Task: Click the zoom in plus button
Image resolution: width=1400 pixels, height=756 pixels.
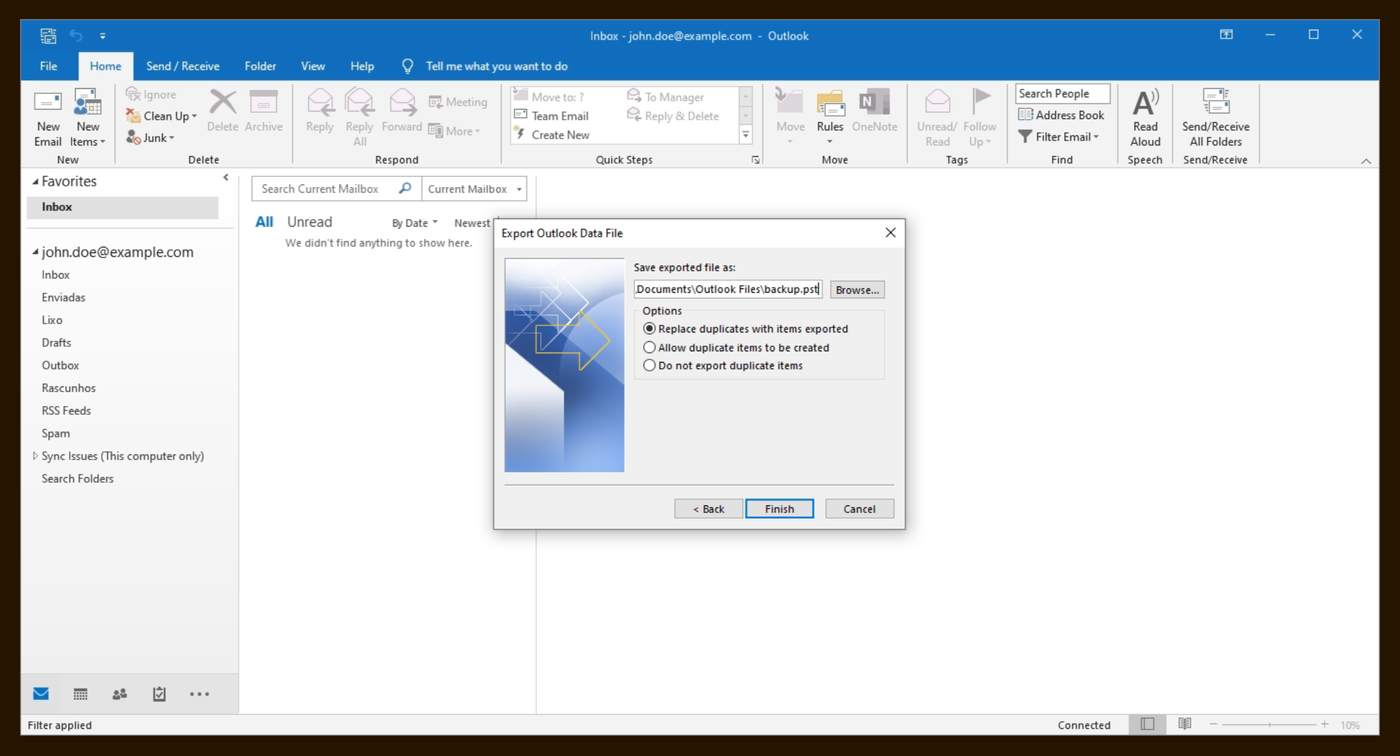Action: (x=1325, y=724)
